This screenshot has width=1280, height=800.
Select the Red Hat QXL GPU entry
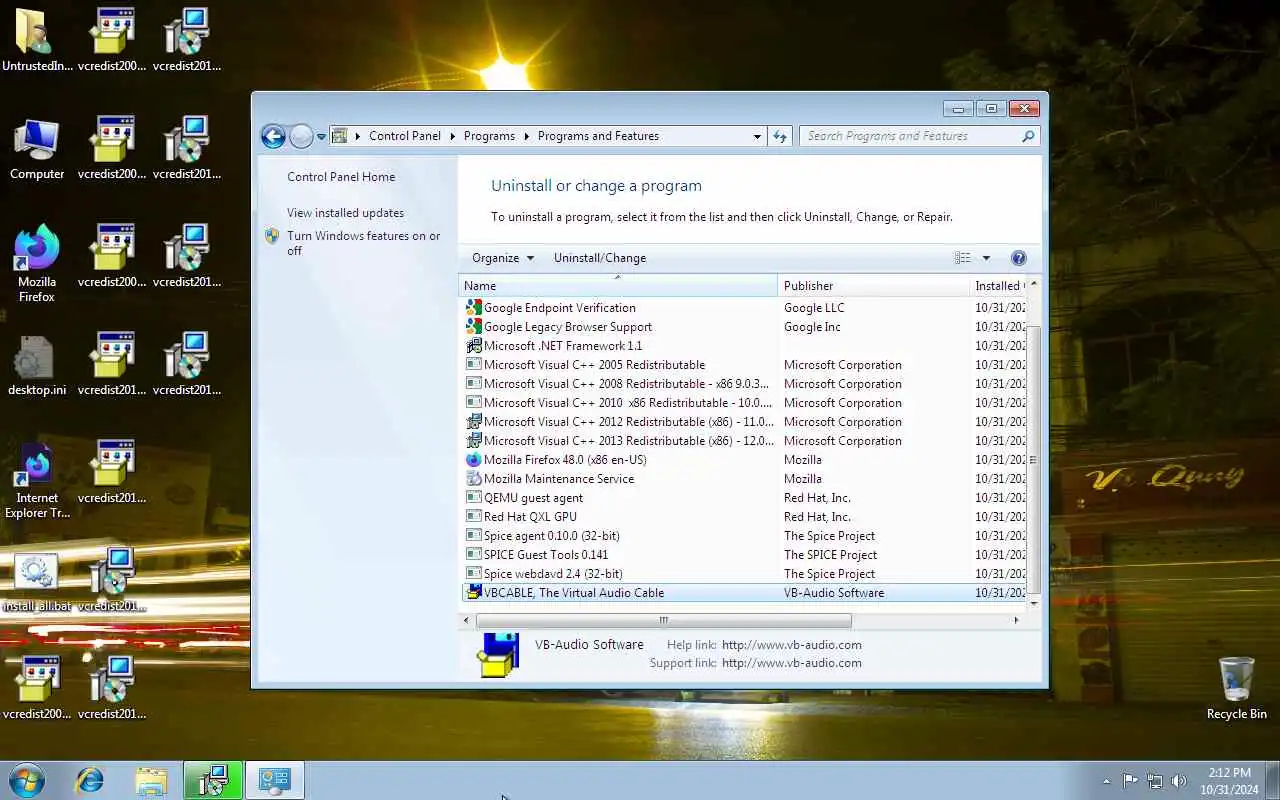(743, 517)
